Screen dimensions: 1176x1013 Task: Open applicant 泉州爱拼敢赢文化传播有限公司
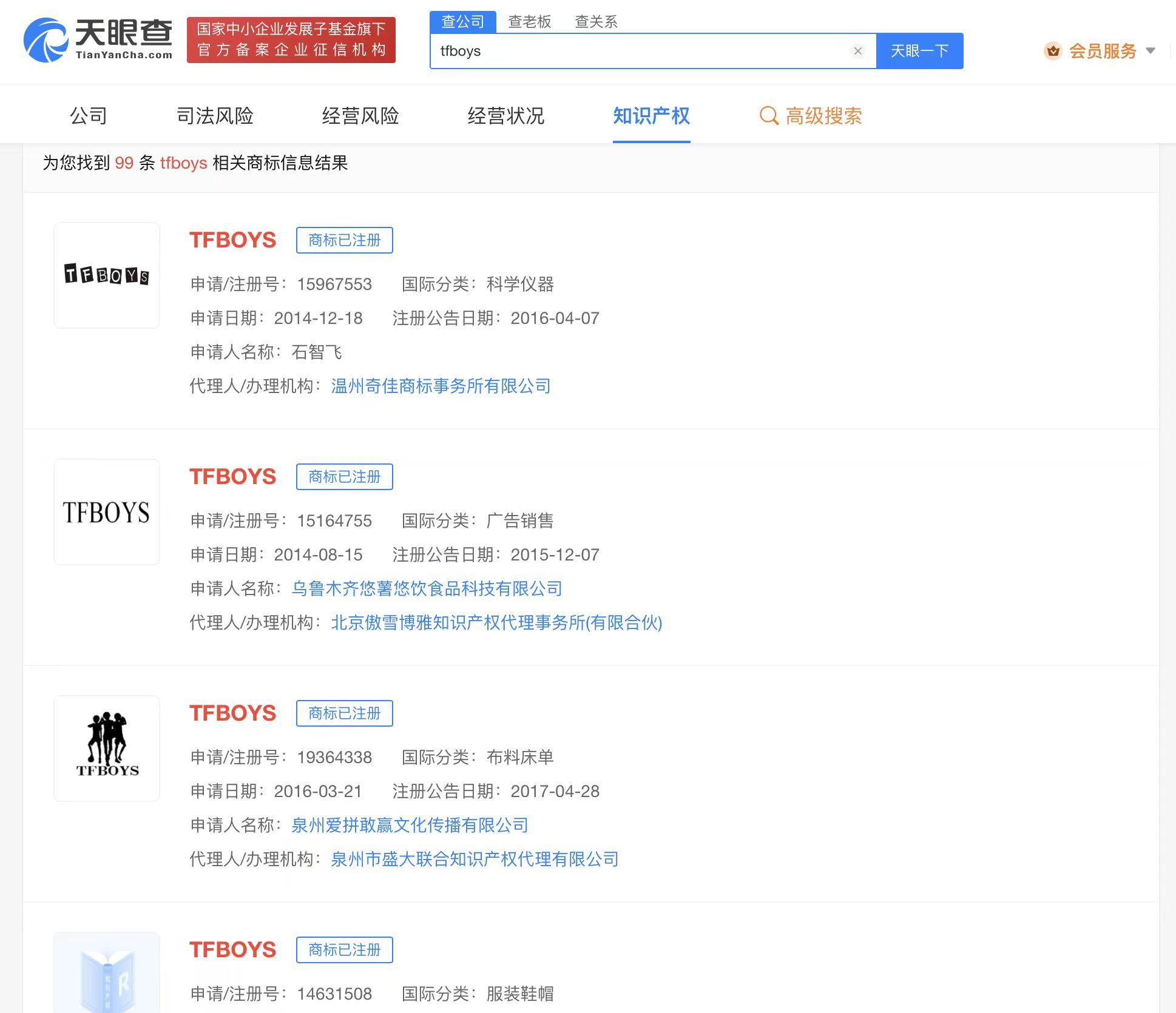coord(410,825)
